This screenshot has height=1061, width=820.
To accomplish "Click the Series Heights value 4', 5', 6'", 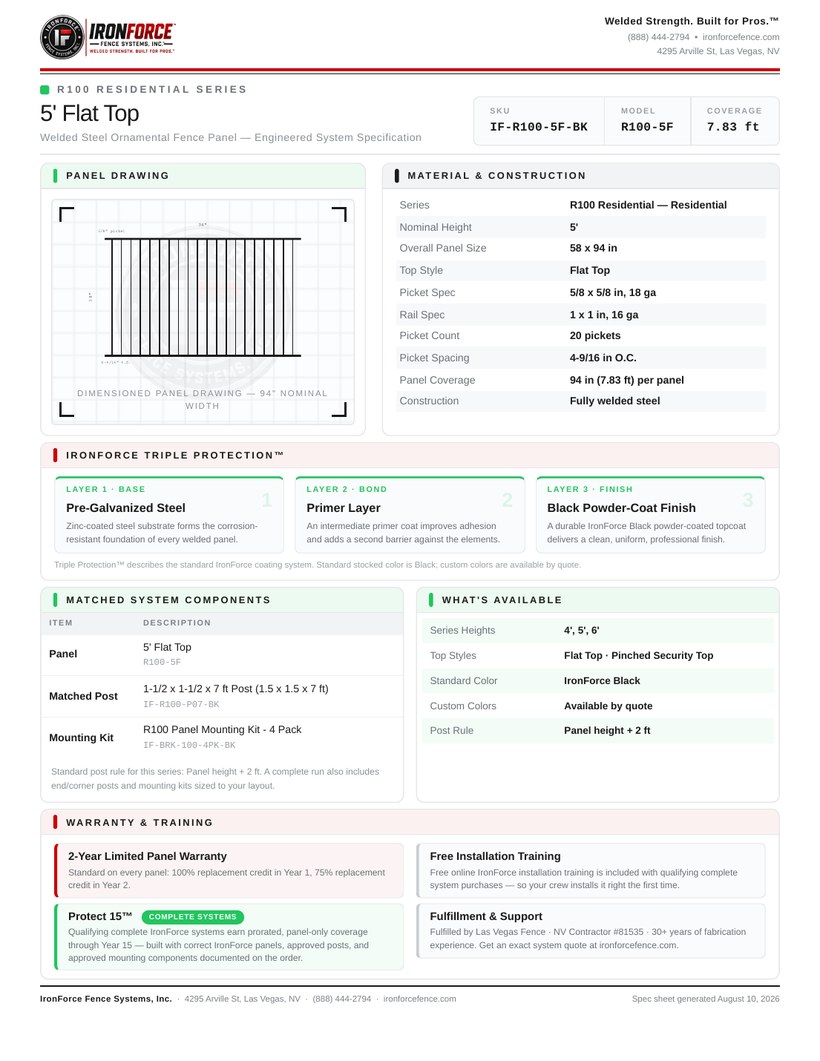I will click(x=582, y=631).
